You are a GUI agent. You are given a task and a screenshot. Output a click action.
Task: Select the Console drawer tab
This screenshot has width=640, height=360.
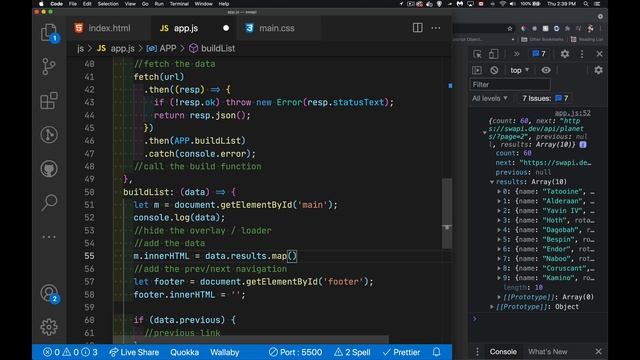[x=503, y=352]
